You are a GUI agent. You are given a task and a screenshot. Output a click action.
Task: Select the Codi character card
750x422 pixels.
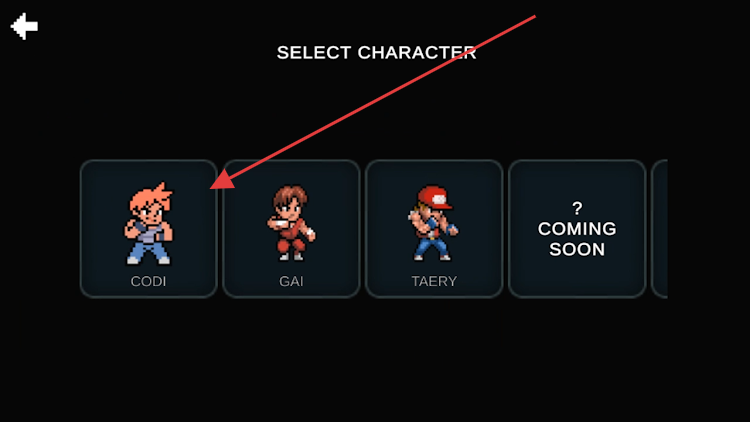149,229
